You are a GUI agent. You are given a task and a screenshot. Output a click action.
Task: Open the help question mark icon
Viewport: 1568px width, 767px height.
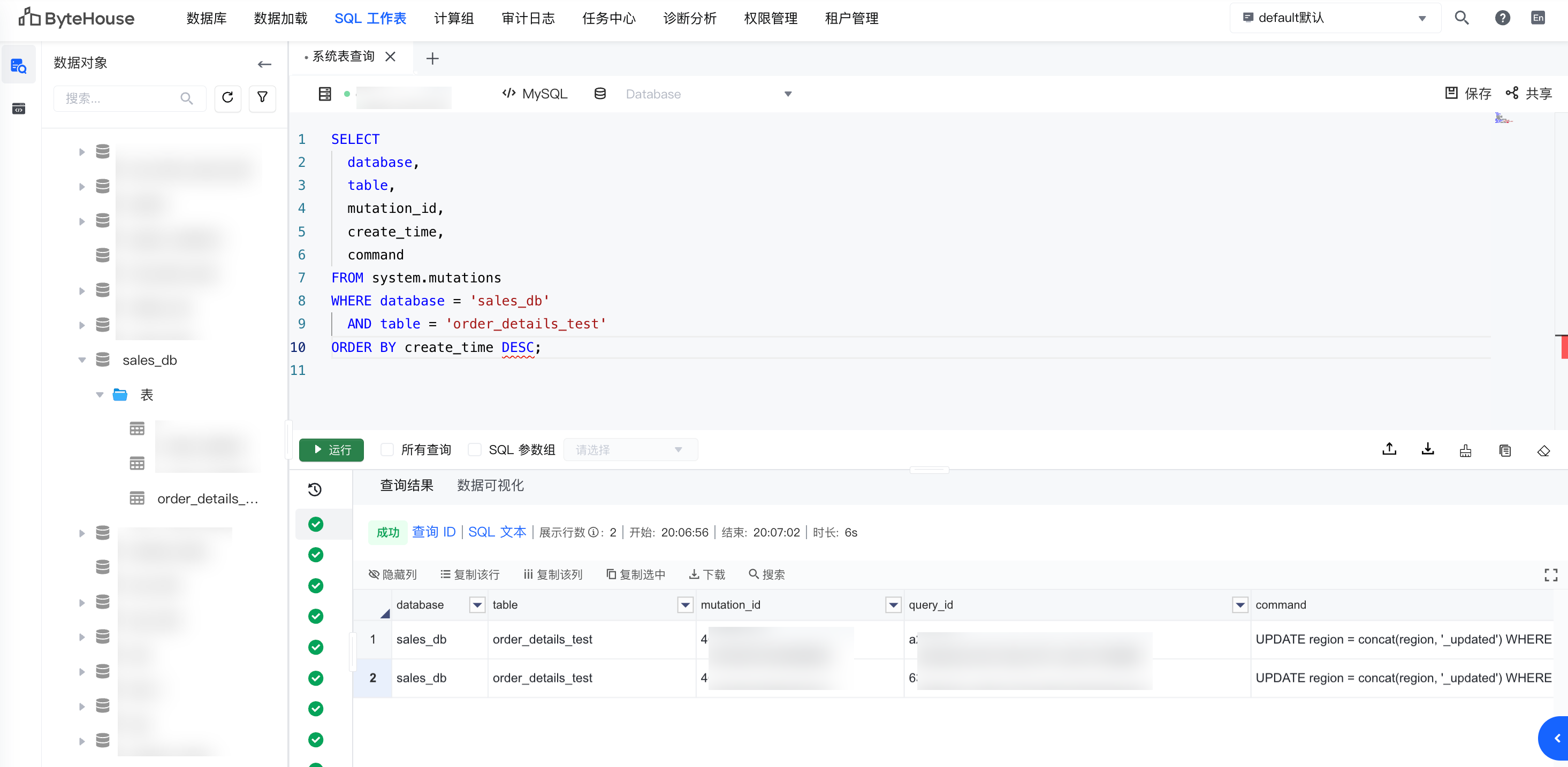(x=1502, y=18)
